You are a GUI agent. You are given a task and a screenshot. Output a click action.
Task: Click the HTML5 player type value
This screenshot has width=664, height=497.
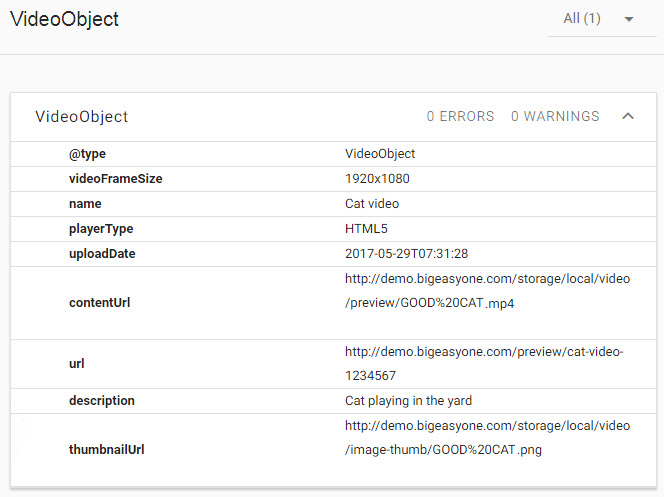[x=366, y=229]
